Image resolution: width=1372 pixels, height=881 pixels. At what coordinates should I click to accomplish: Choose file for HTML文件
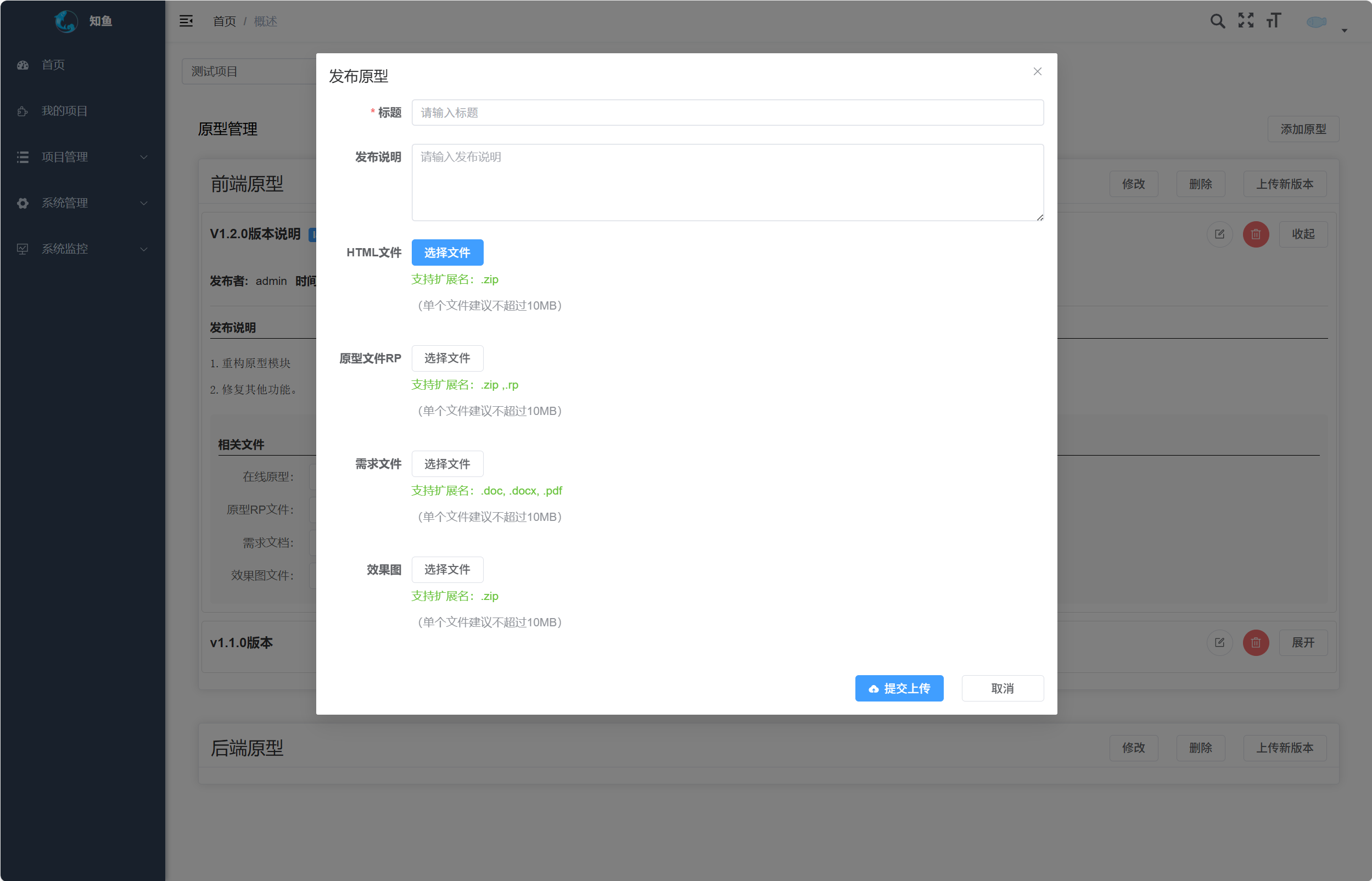click(447, 252)
